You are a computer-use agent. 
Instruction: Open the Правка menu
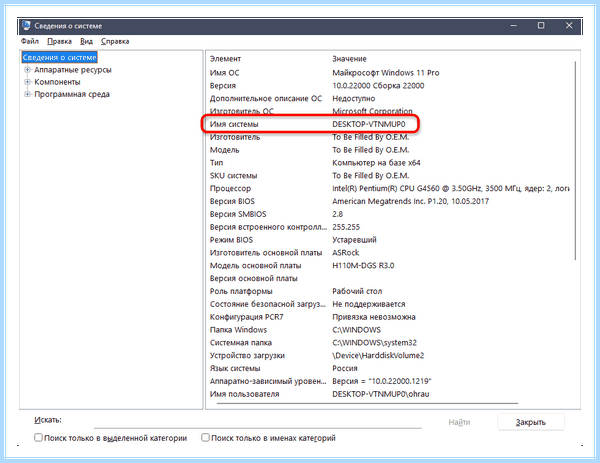(x=59, y=41)
